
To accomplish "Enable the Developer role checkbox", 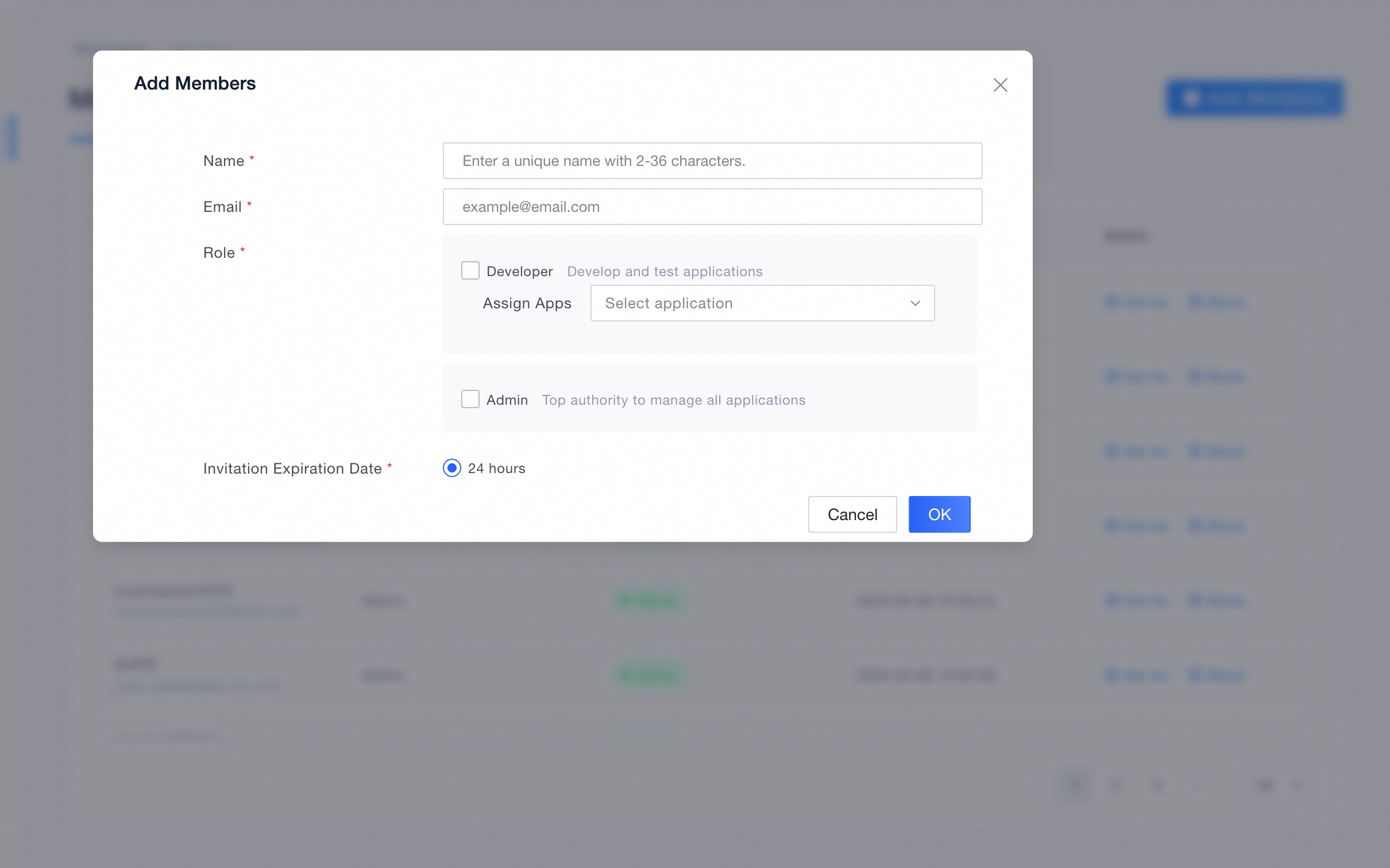I will (470, 270).
